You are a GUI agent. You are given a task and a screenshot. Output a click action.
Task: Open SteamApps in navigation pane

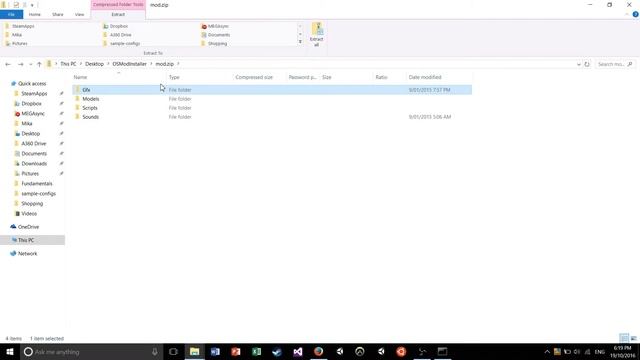point(34,93)
